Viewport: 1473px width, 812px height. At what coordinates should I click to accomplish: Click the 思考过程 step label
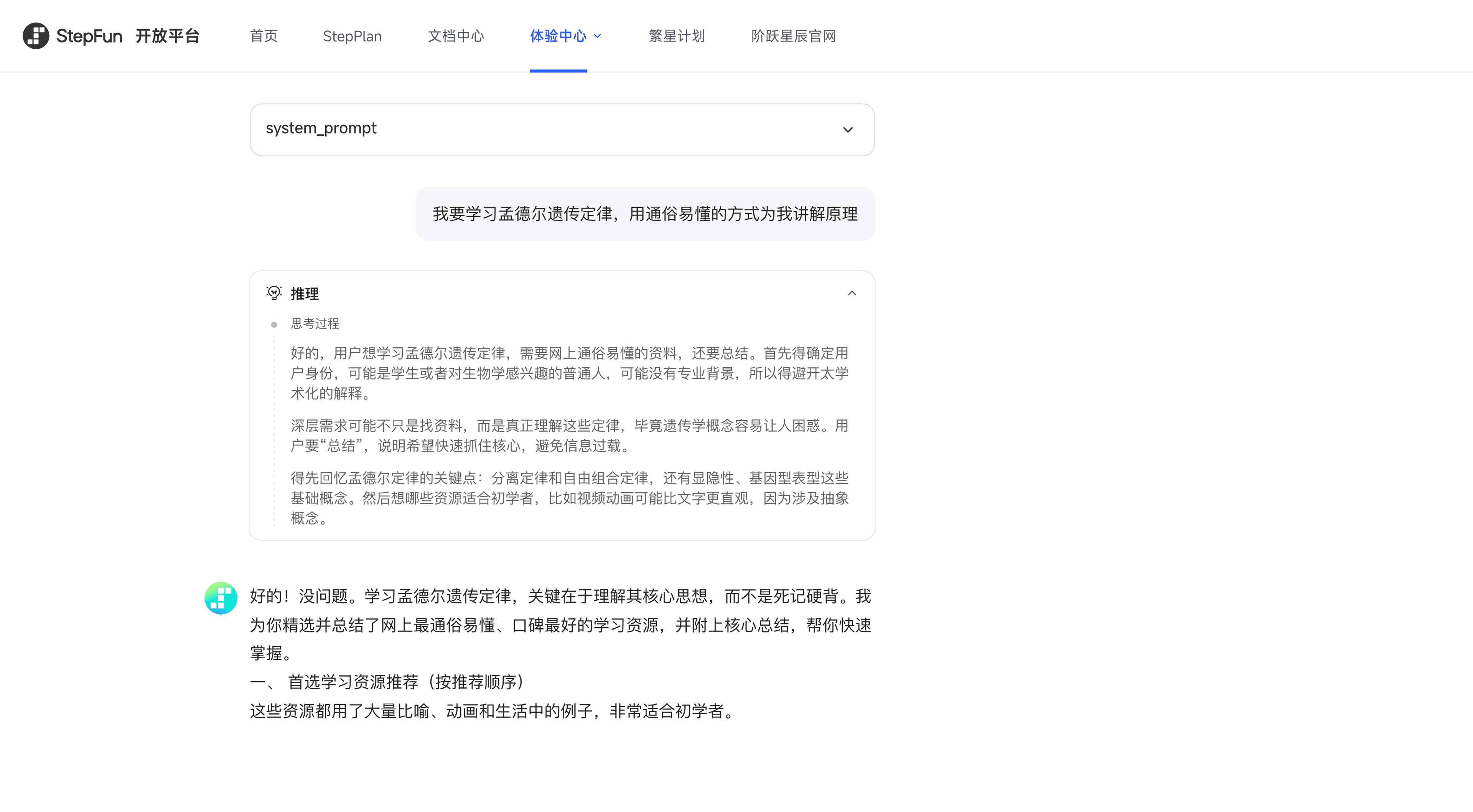315,324
